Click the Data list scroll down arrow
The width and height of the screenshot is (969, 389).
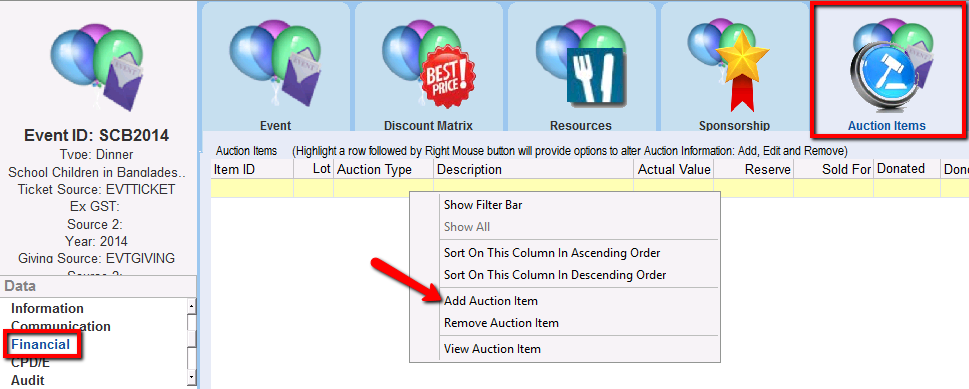tap(191, 377)
